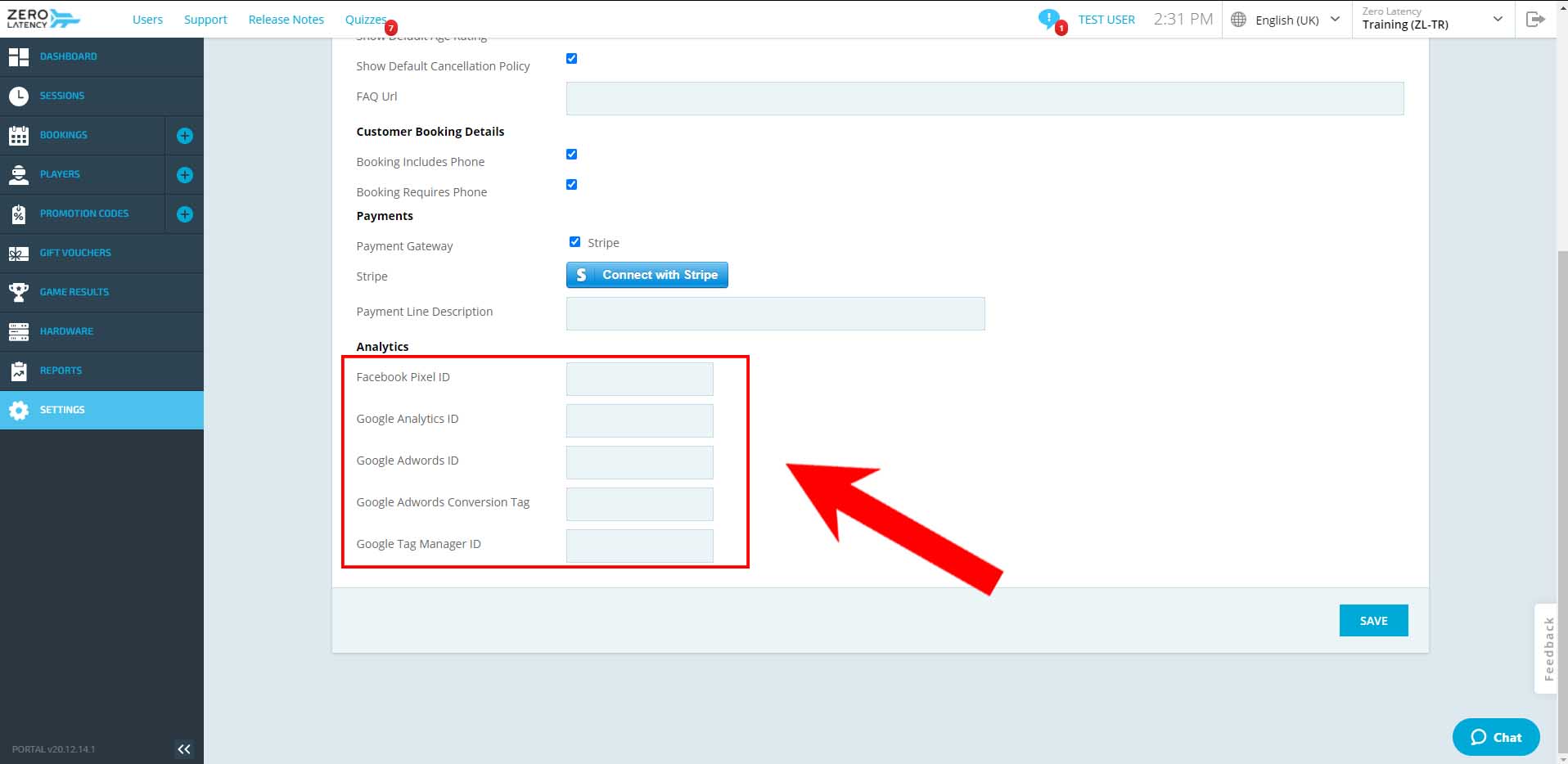
Task: Click the Connect with Stripe button
Action: (x=647, y=275)
